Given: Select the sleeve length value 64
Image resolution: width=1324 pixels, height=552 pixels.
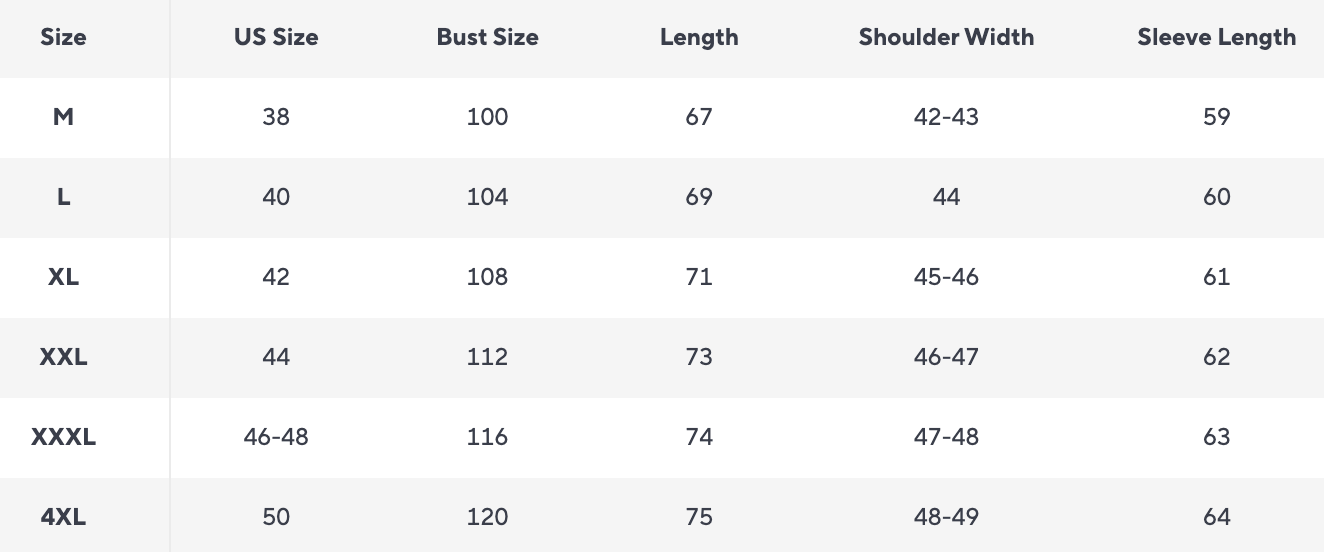Looking at the screenshot, I should click(x=1216, y=517).
